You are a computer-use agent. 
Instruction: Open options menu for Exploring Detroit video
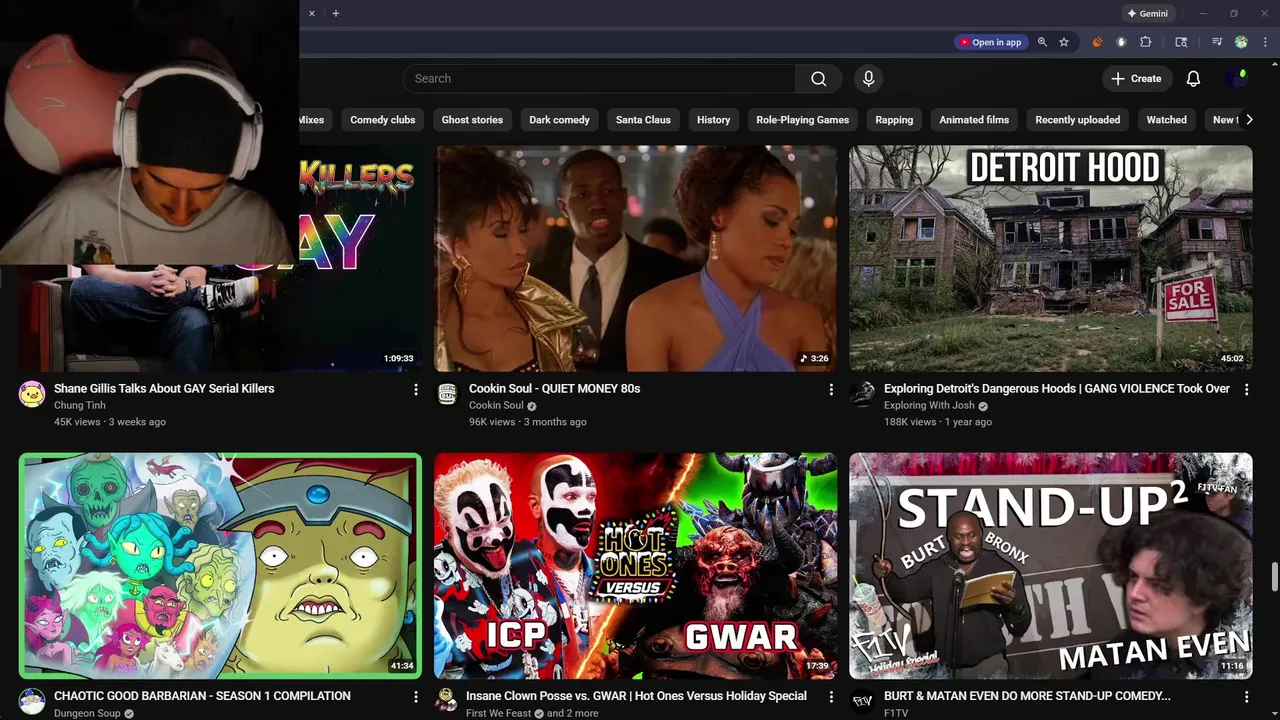1246,389
